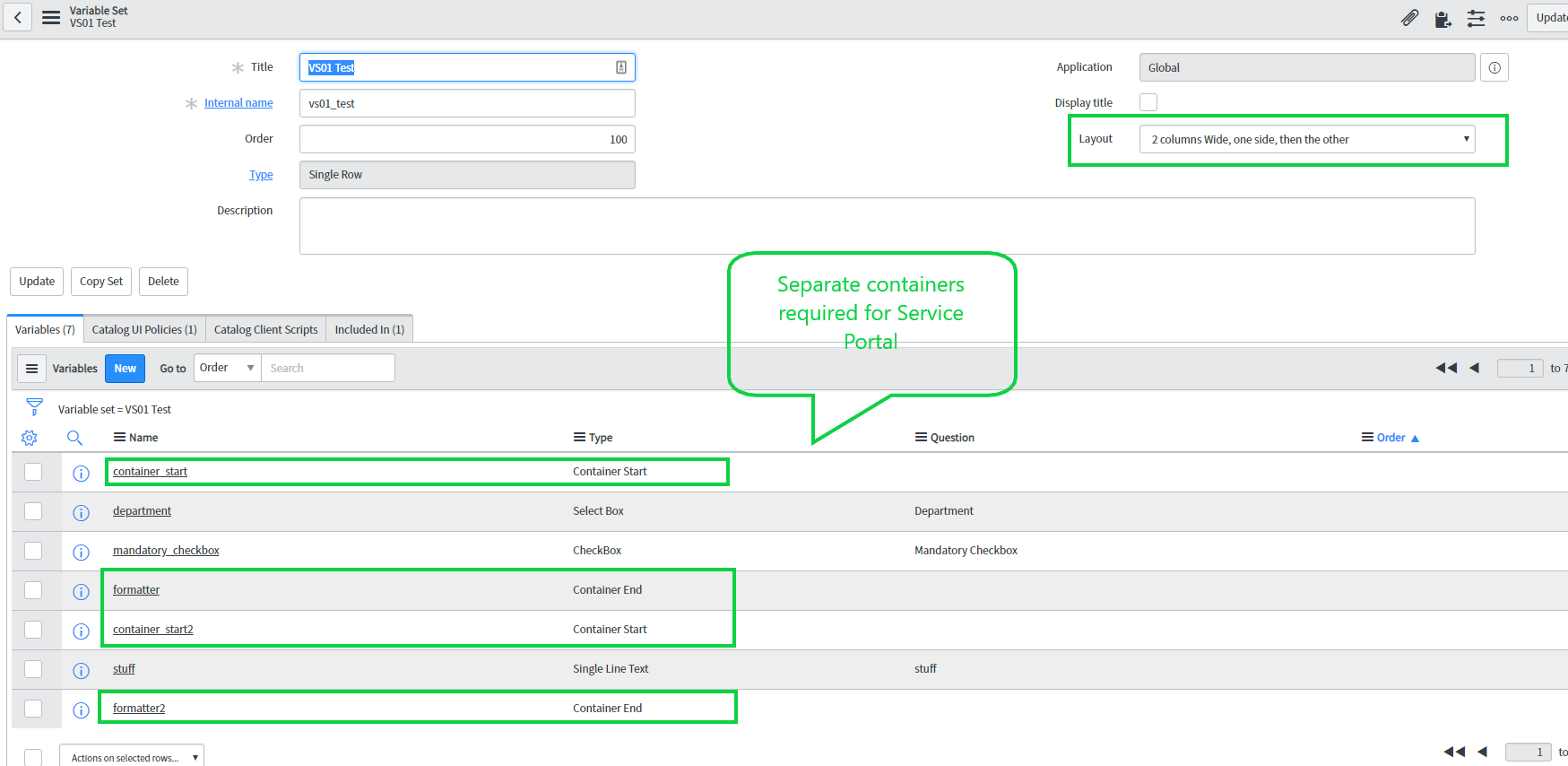Switch to the Variables (7) tab
Screen dimensions: 1568x766
point(45,329)
